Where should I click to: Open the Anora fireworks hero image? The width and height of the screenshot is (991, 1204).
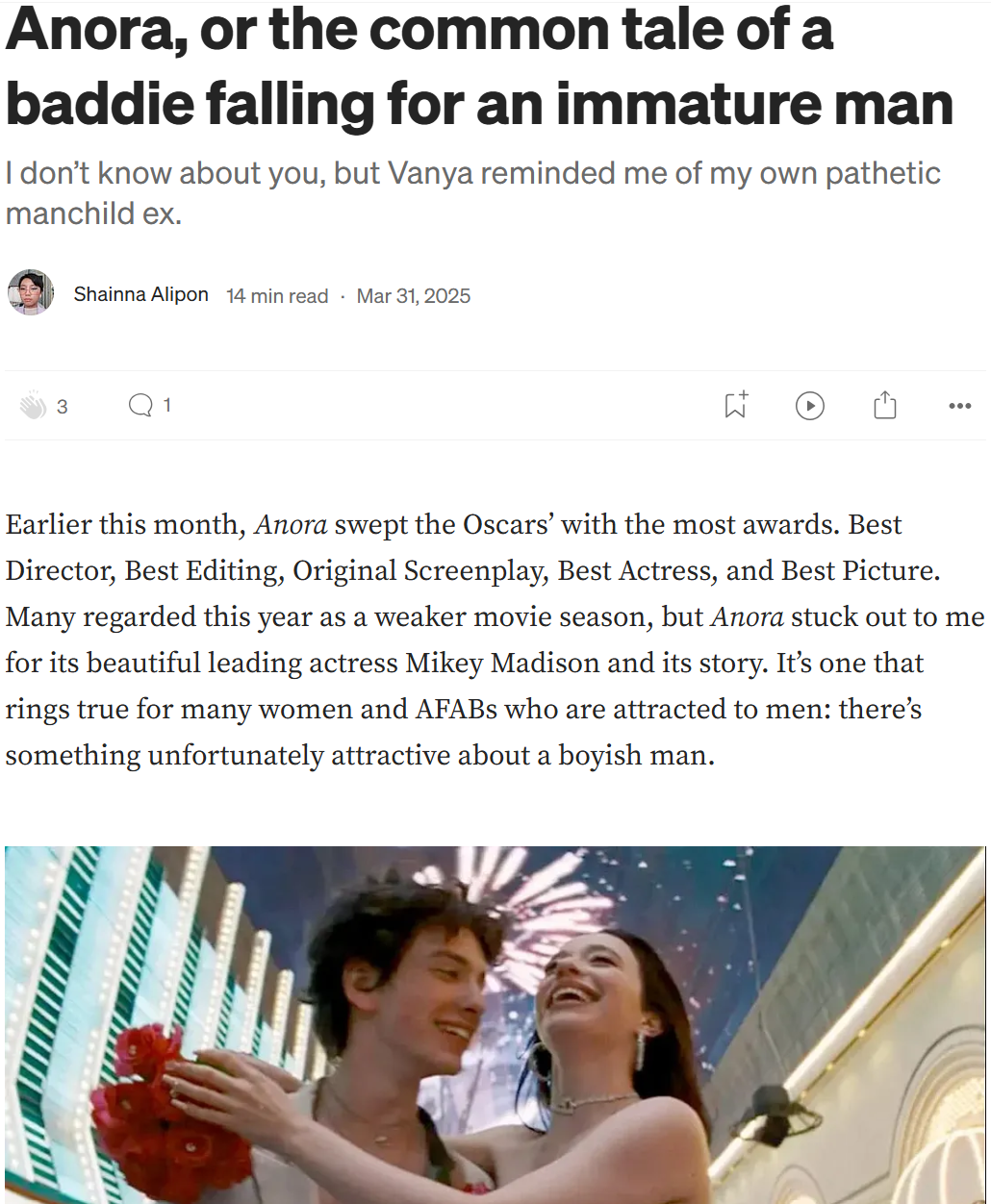click(495, 1024)
